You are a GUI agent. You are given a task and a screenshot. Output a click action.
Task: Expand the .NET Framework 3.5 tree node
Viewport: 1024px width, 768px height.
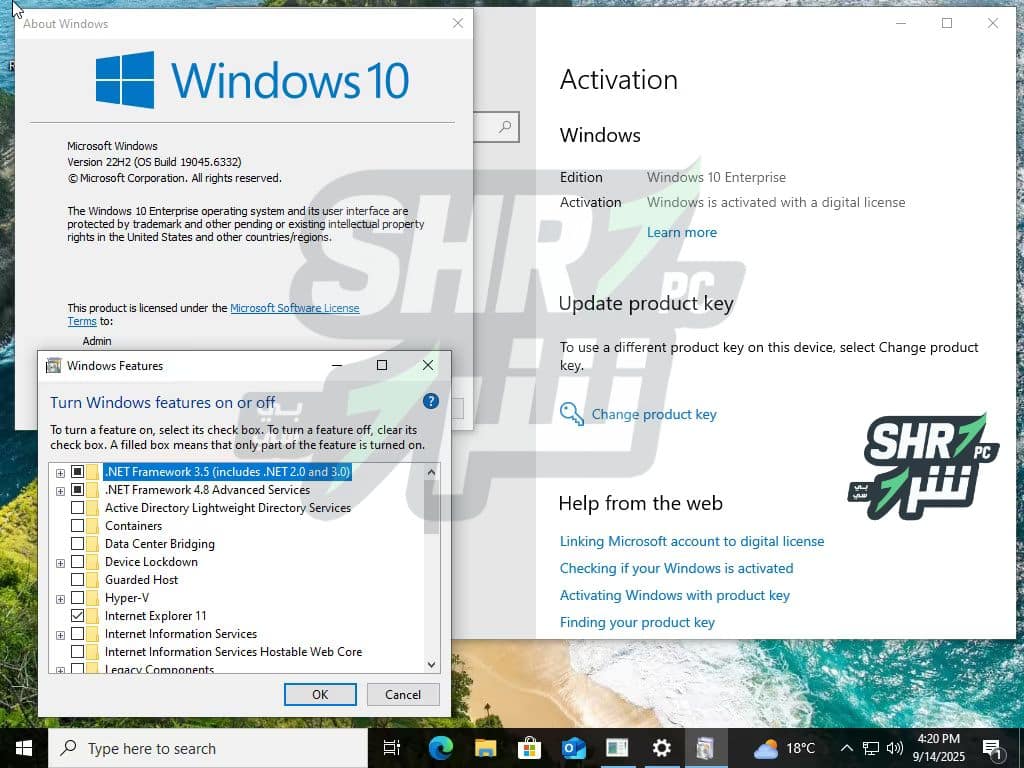(60, 472)
